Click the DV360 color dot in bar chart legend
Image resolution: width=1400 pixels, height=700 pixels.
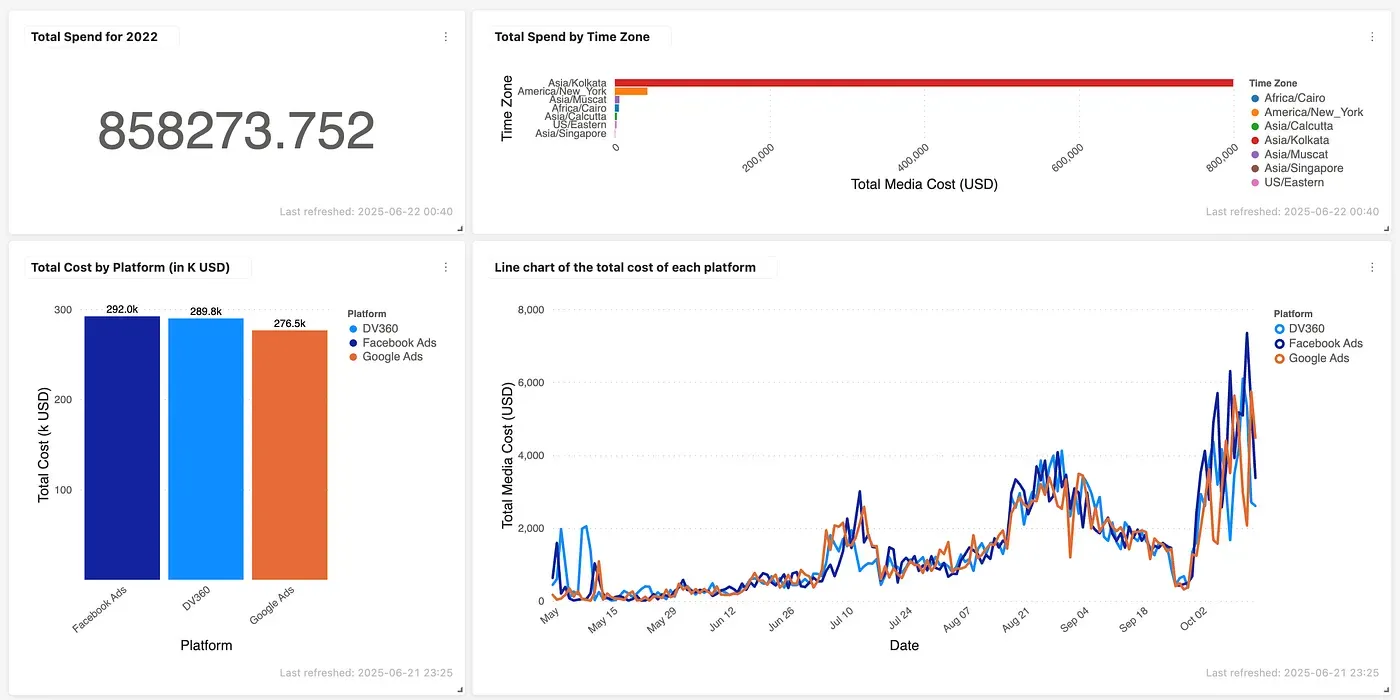pos(352,329)
